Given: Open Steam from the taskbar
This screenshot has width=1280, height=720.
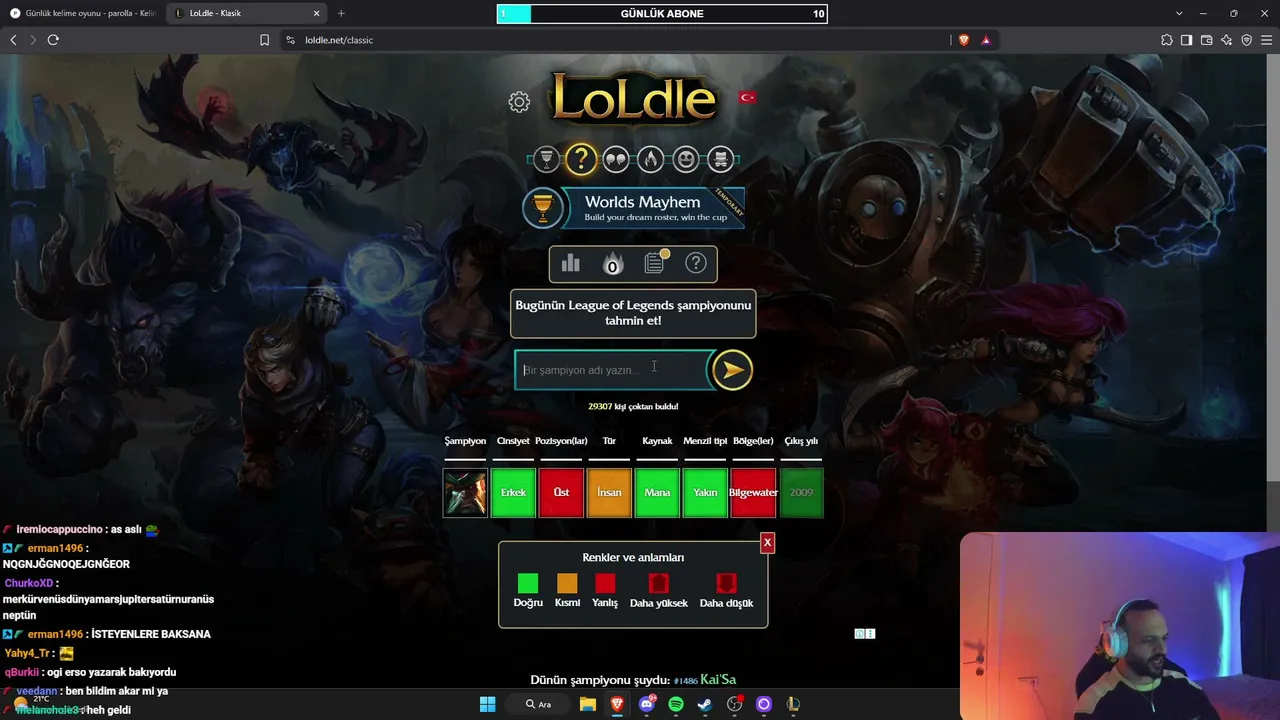Looking at the screenshot, I should pyautogui.click(x=705, y=704).
